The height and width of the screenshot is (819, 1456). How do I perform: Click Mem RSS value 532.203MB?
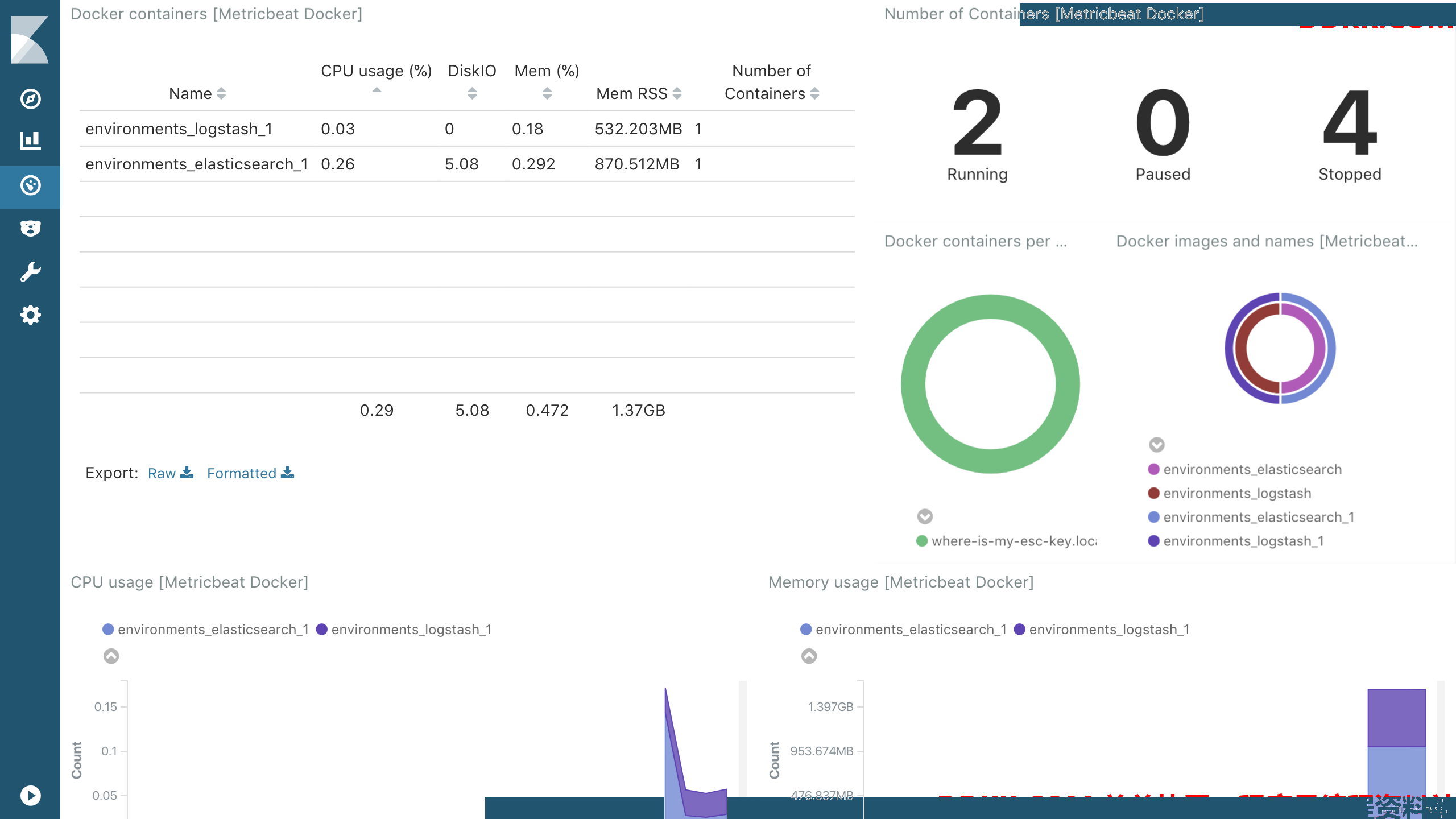tap(638, 129)
